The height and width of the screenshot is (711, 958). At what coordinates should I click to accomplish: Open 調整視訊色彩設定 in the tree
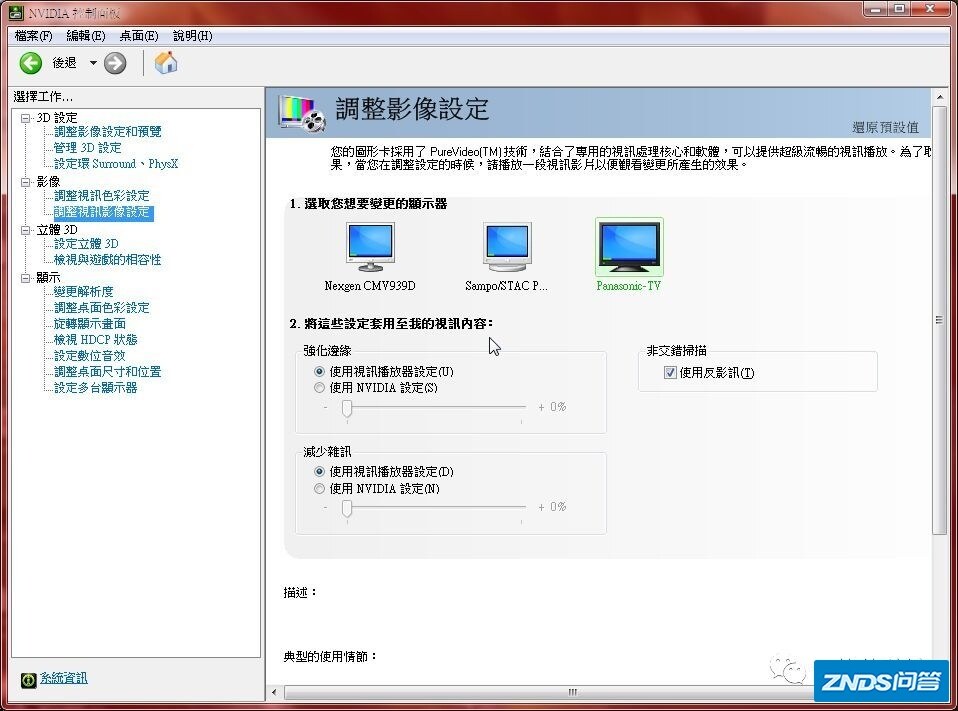click(101, 196)
